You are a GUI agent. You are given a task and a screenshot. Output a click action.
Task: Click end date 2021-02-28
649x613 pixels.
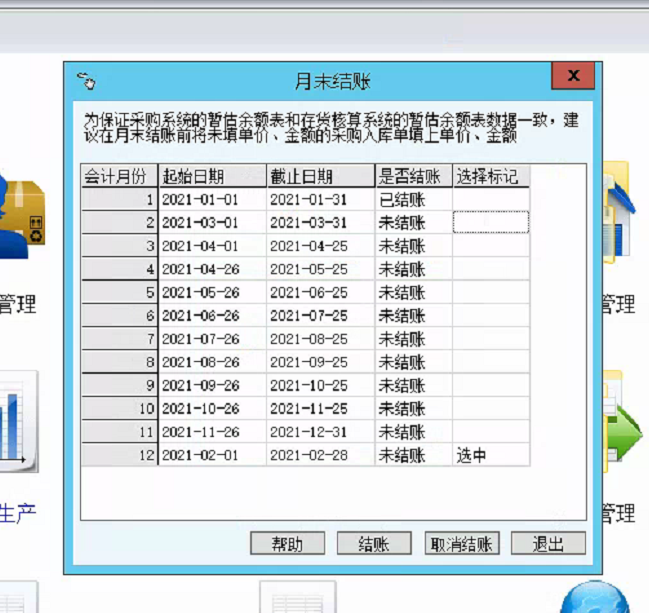321,455
